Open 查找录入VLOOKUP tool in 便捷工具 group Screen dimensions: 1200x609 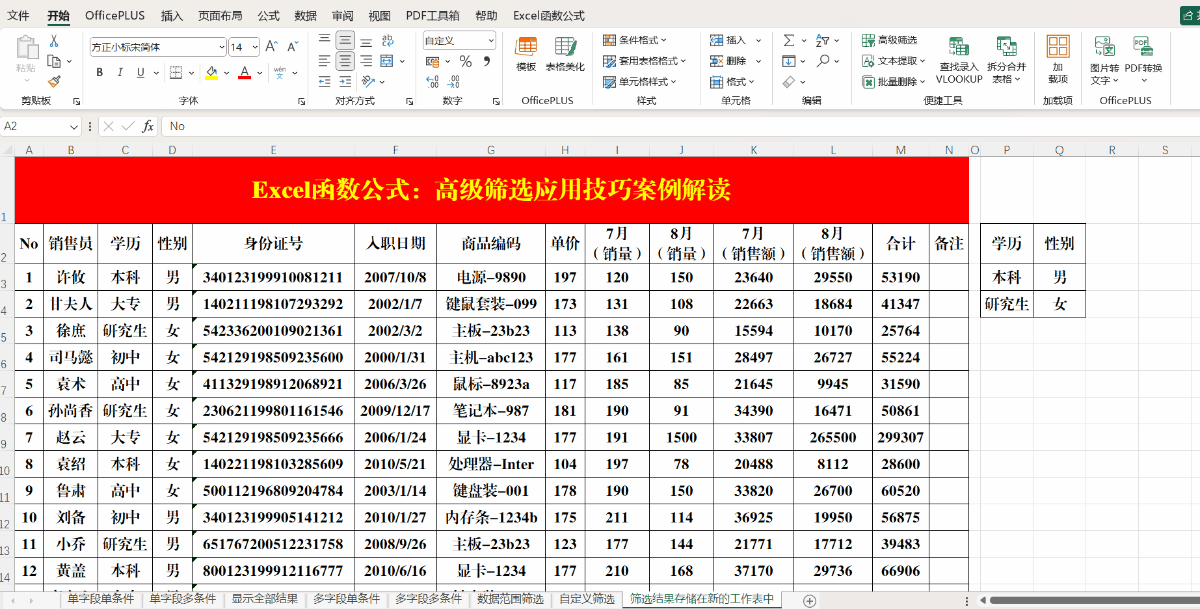point(957,60)
